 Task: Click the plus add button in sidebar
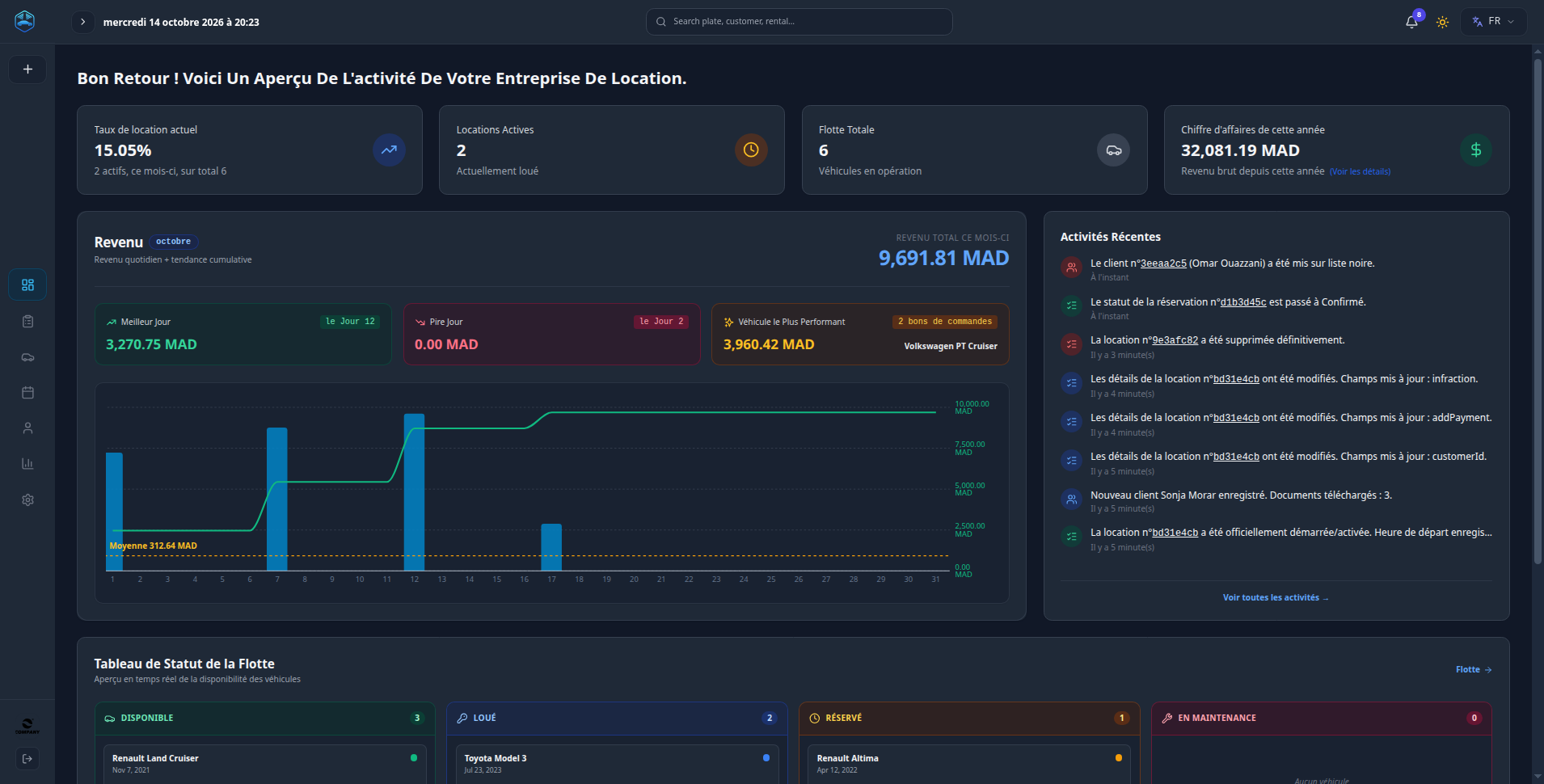coord(27,70)
